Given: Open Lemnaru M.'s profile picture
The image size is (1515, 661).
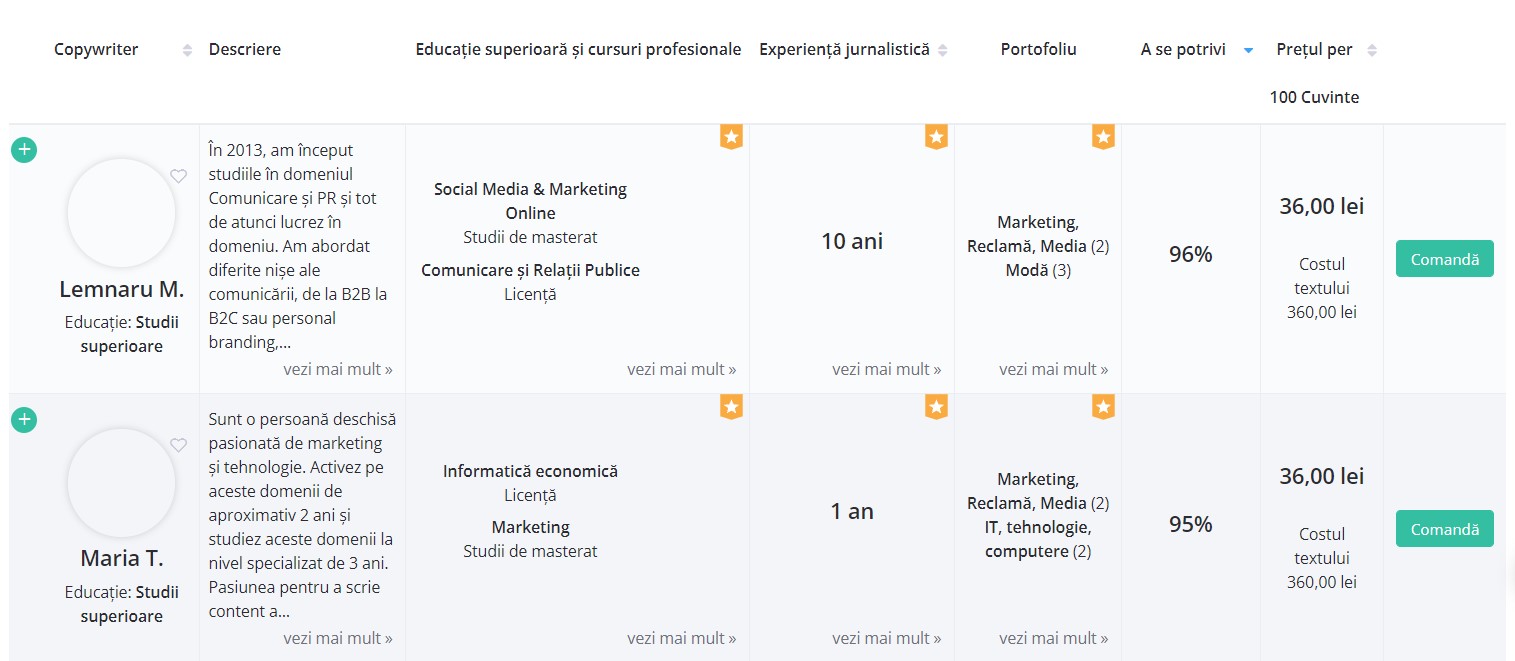Looking at the screenshot, I should coord(121,213).
